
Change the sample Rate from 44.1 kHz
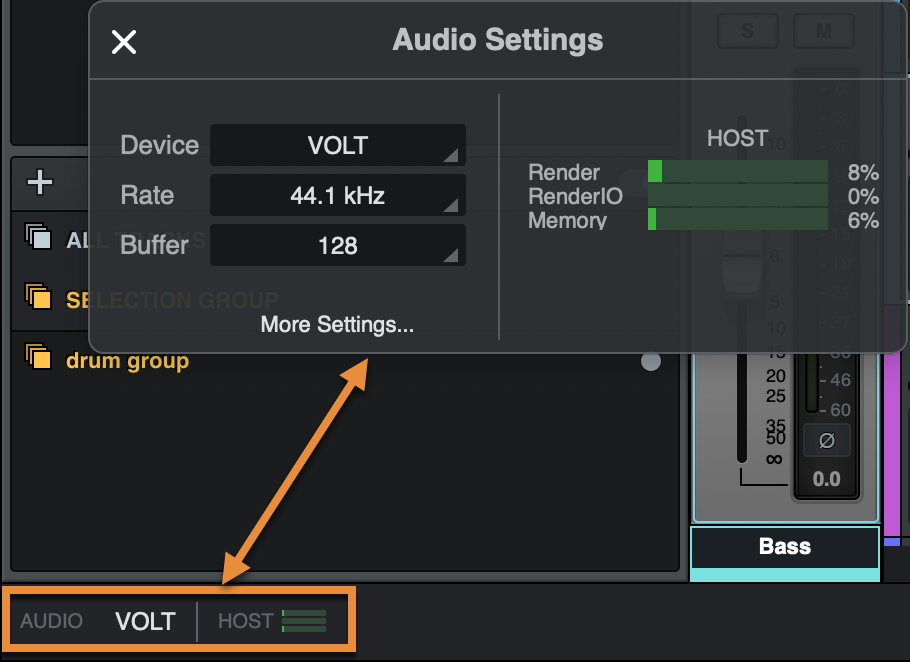pyautogui.click(x=337, y=195)
